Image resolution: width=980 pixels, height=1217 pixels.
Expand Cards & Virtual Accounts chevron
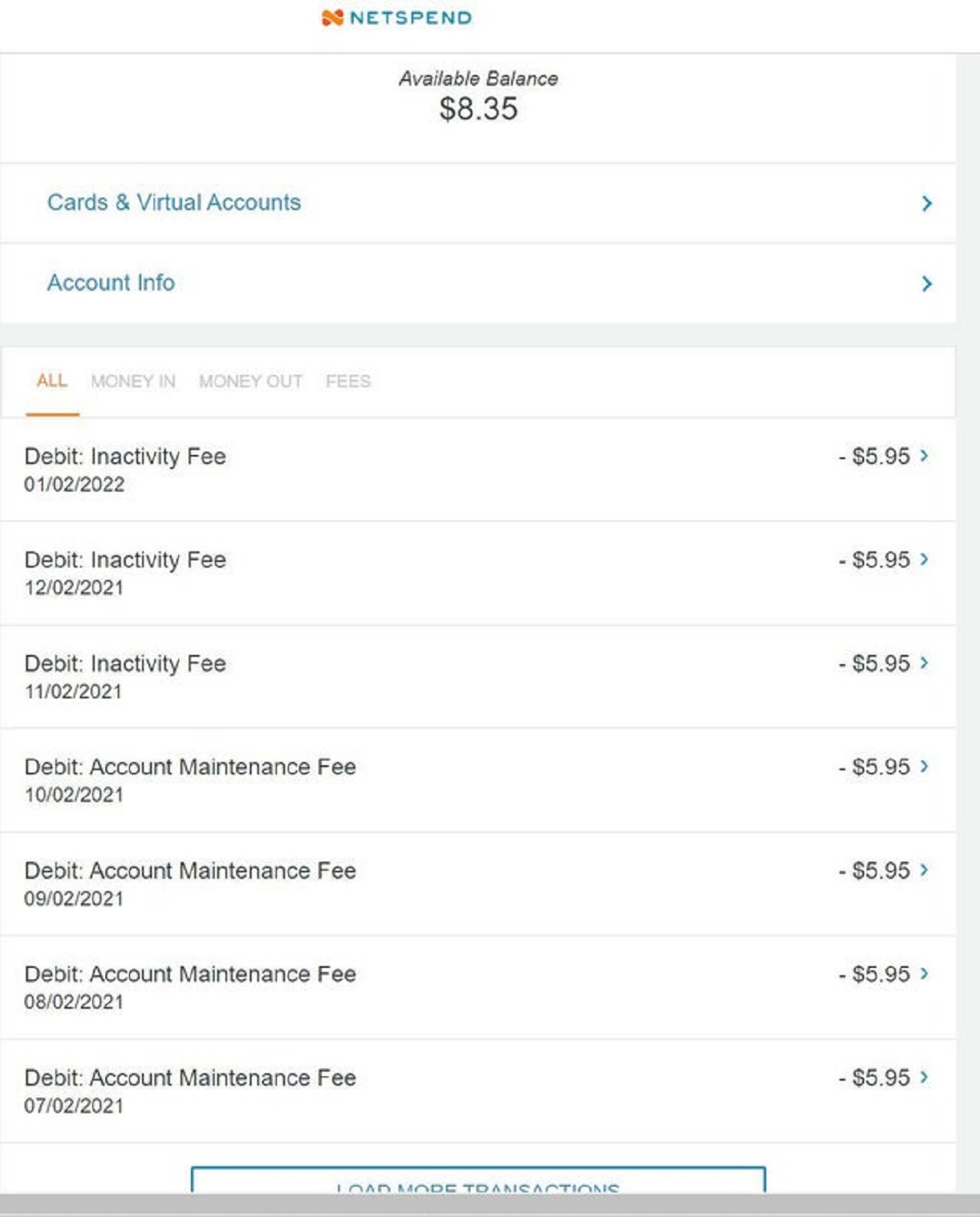pyautogui.click(x=926, y=203)
